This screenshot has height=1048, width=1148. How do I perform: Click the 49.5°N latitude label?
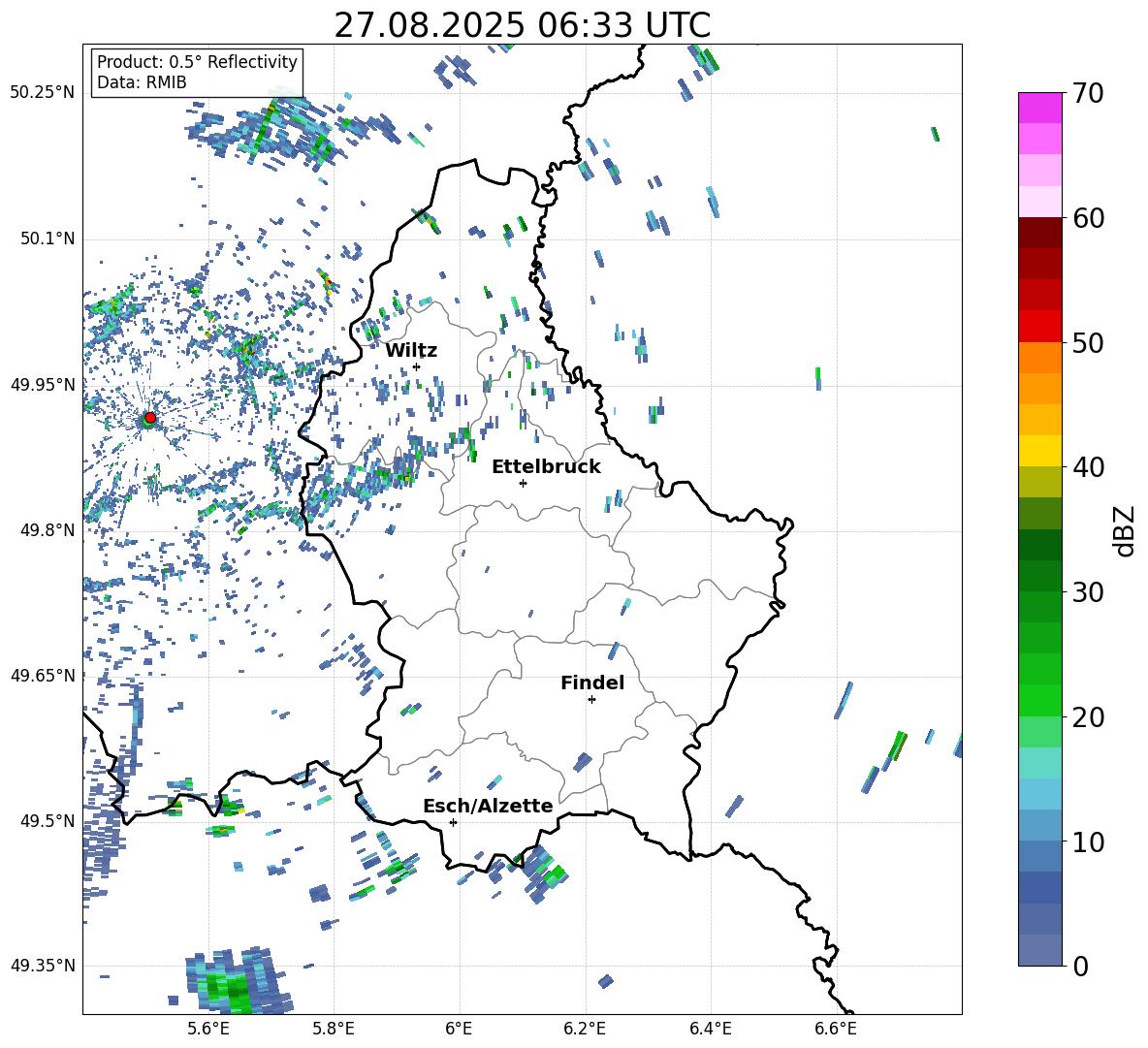pyautogui.click(x=47, y=820)
